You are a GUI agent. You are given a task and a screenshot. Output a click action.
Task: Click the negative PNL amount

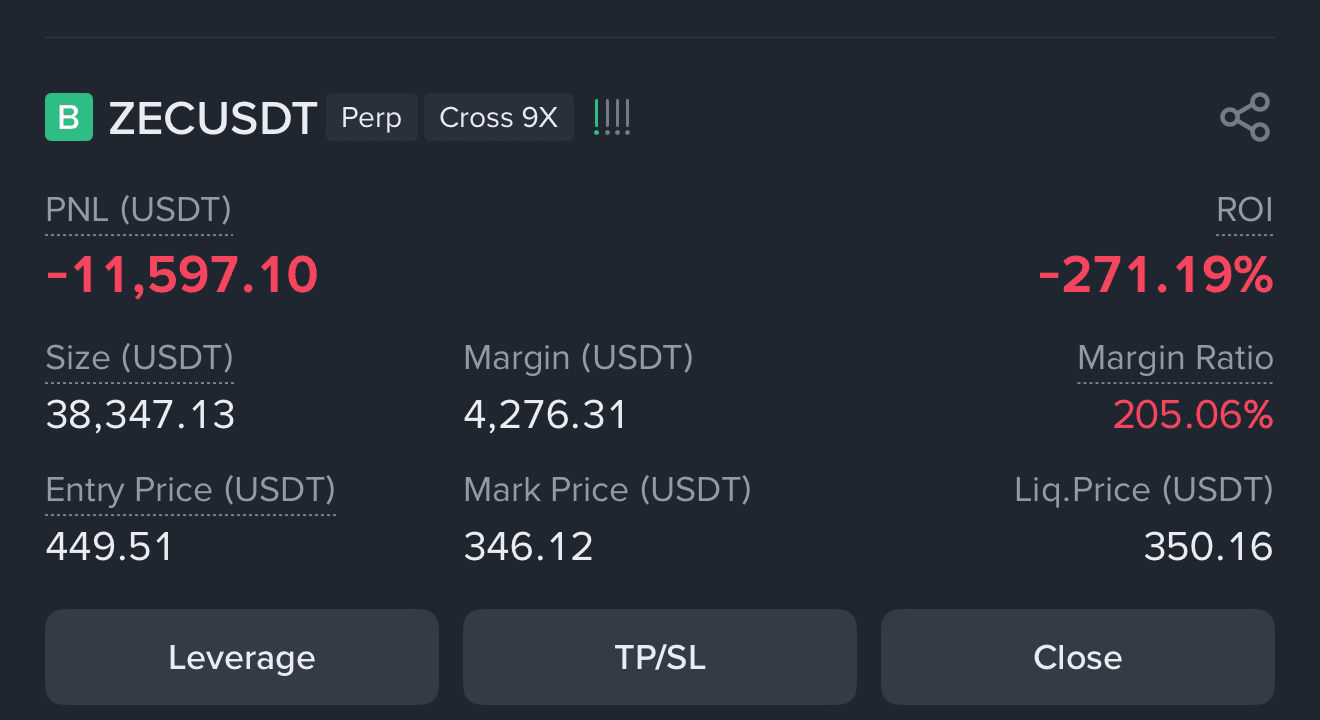pos(181,276)
